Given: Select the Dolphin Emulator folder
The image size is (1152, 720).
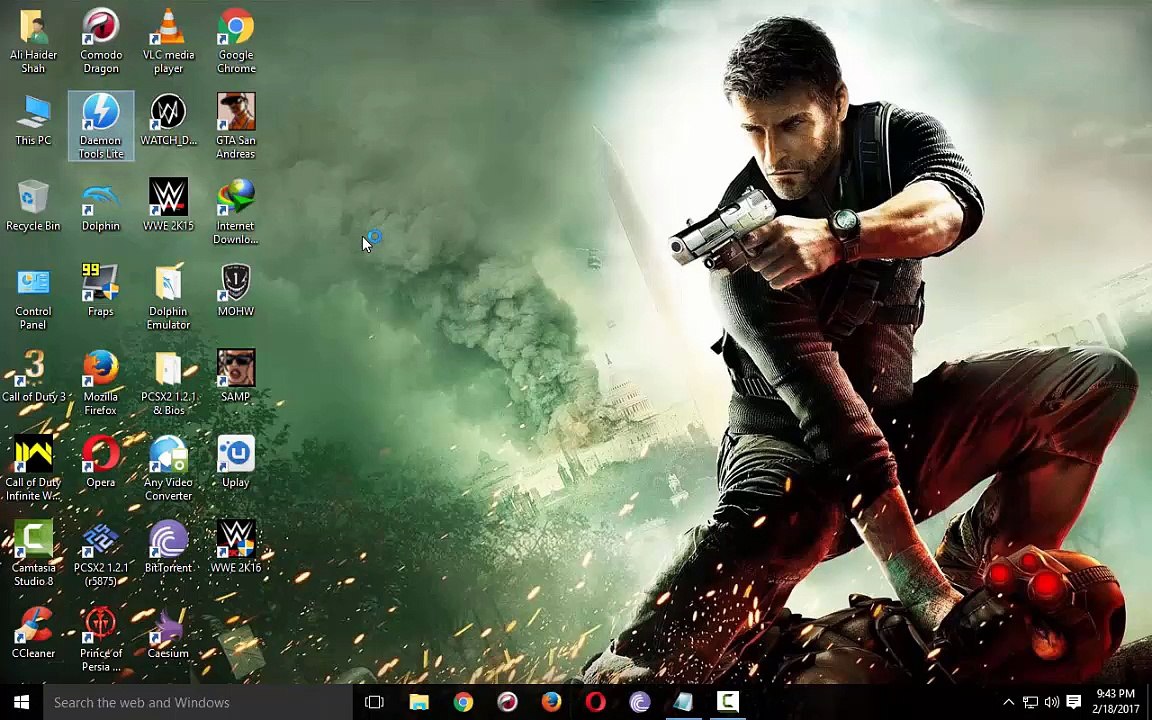Looking at the screenshot, I should [168, 298].
